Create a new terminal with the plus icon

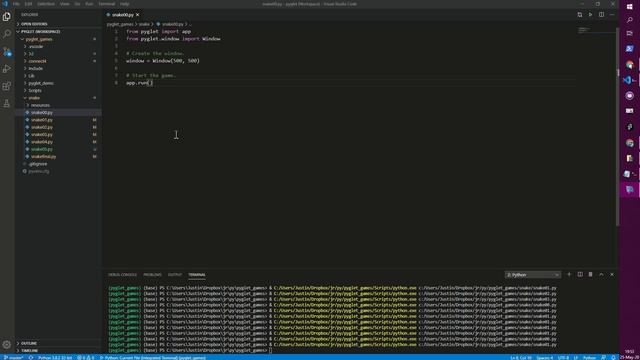pyautogui.click(x=569, y=275)
